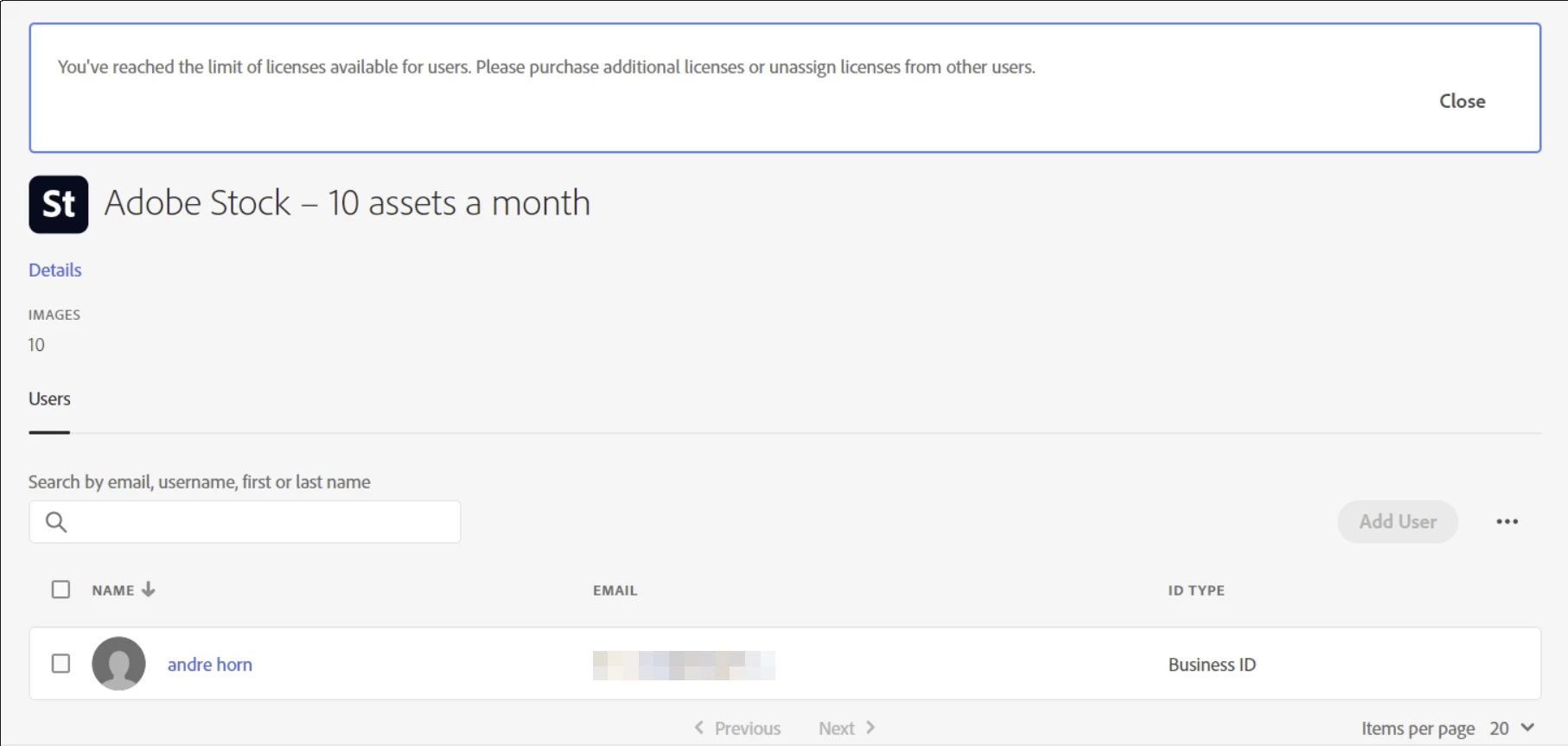
Task: Open the three-dot more options menu
Action: click(1507, 522)
